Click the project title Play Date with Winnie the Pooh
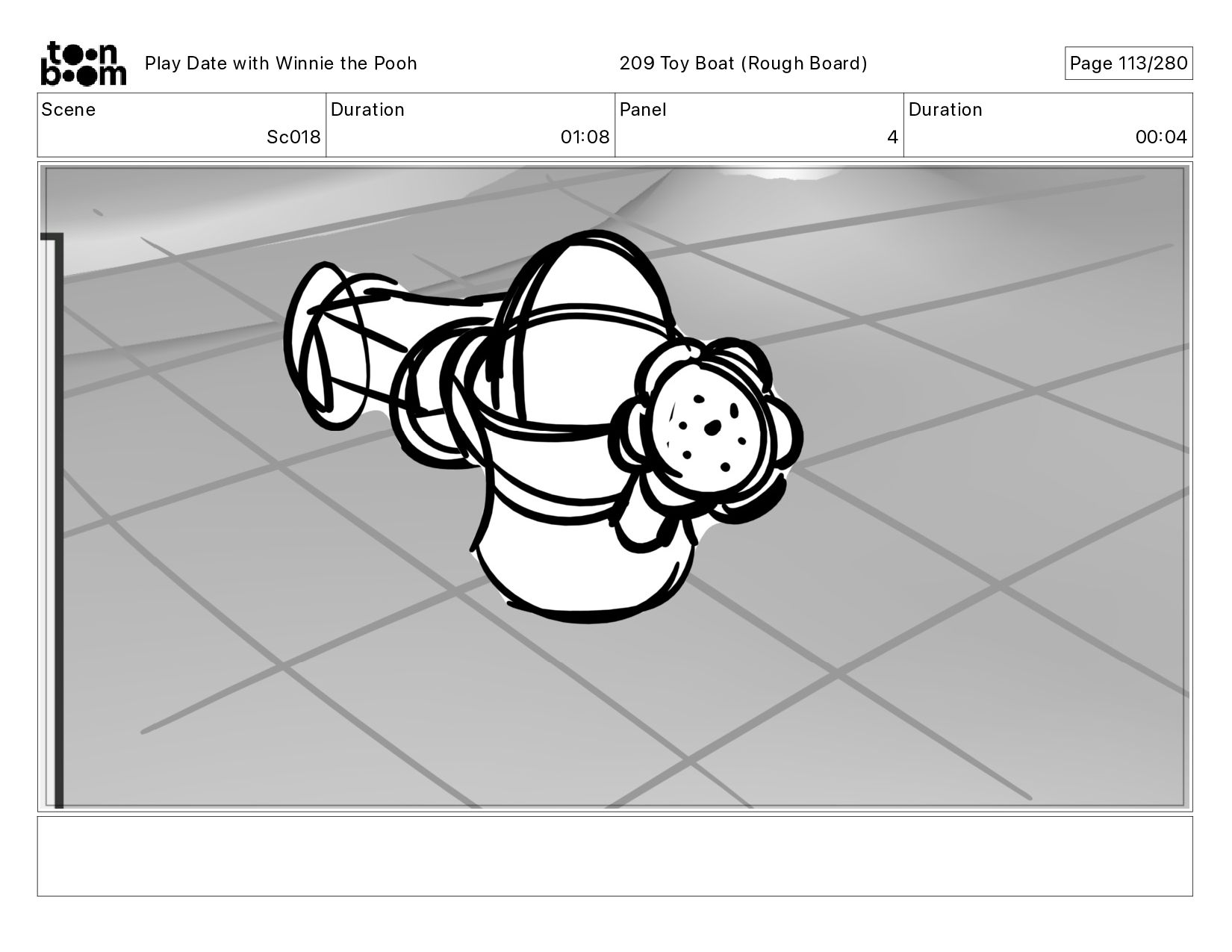This screenshot has height=952, width=1232. click(x=281, y=63)
